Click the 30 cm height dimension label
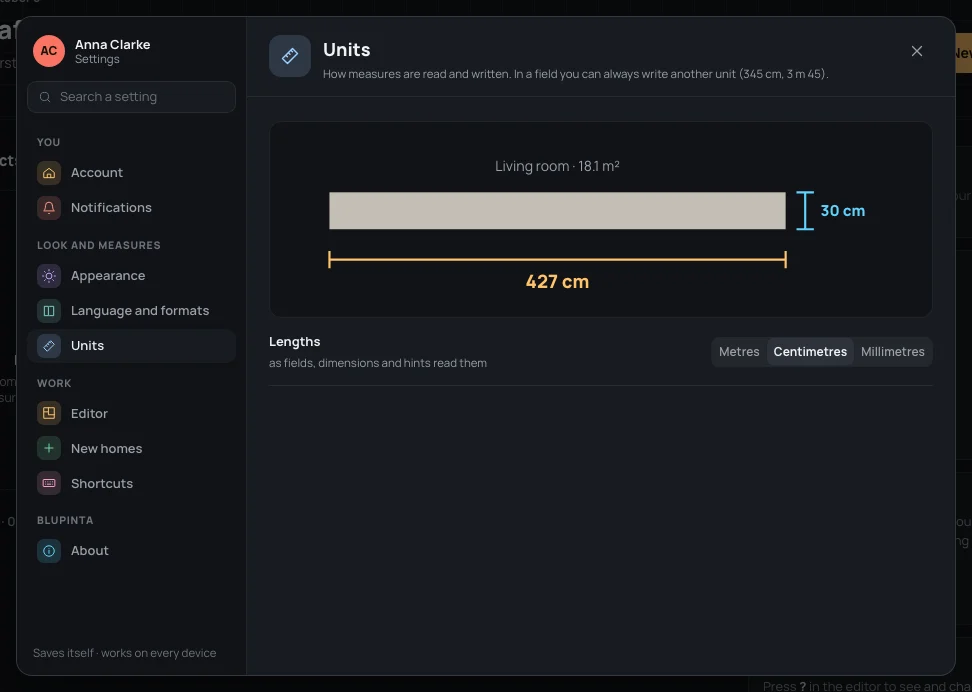Viewport: 972px width, 692px height. click(x=842, y=211)
